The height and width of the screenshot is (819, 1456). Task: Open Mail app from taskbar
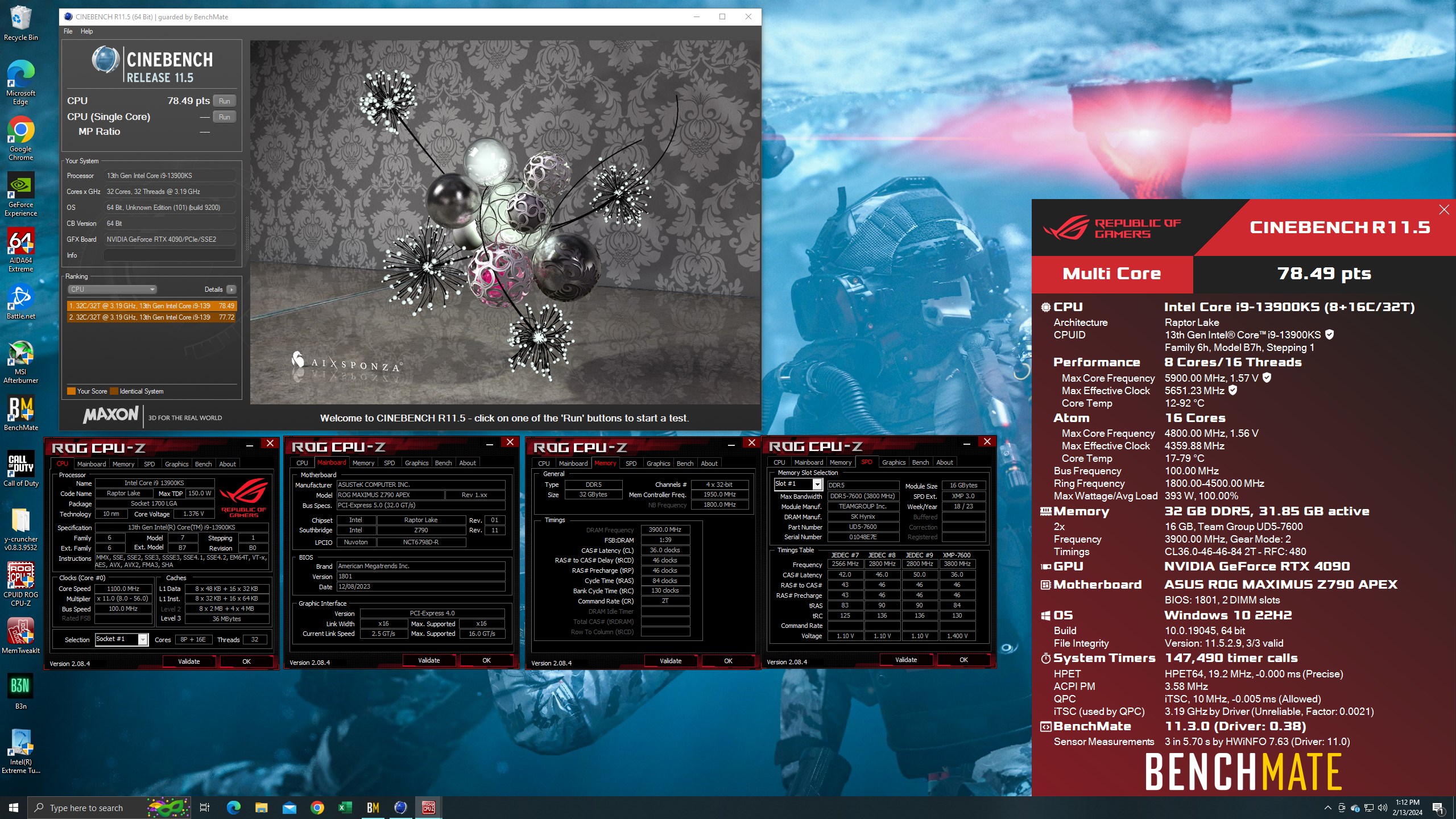click(289, 808)
